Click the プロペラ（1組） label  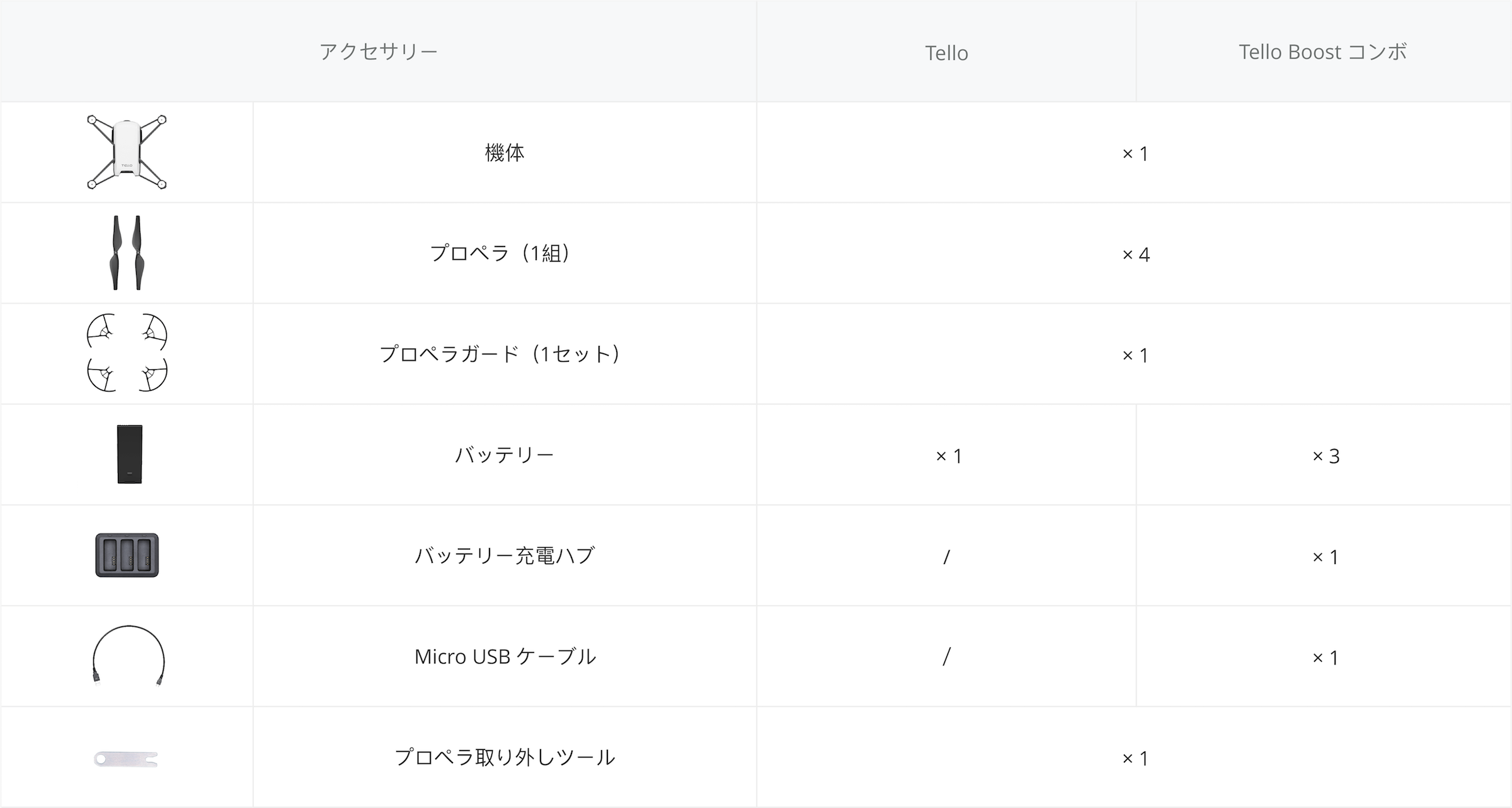pos(500,253)
